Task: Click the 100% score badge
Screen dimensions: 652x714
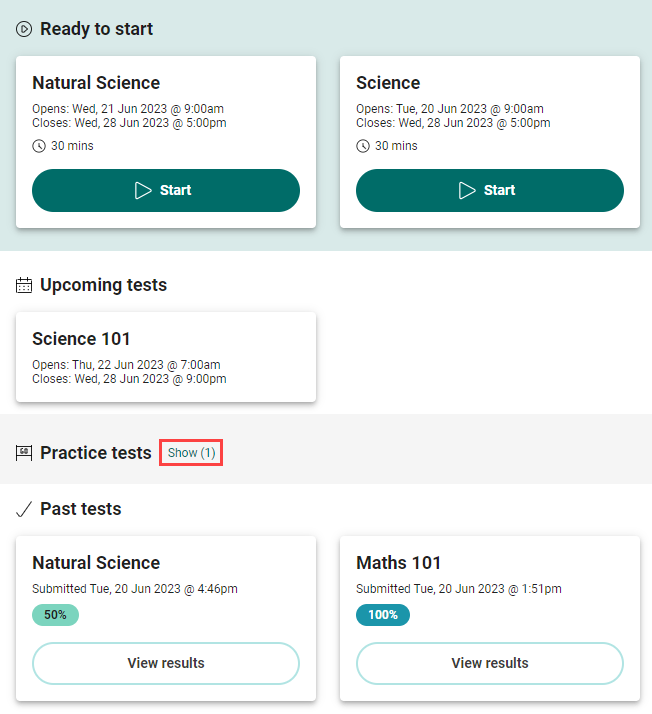Action: point(383,615)
